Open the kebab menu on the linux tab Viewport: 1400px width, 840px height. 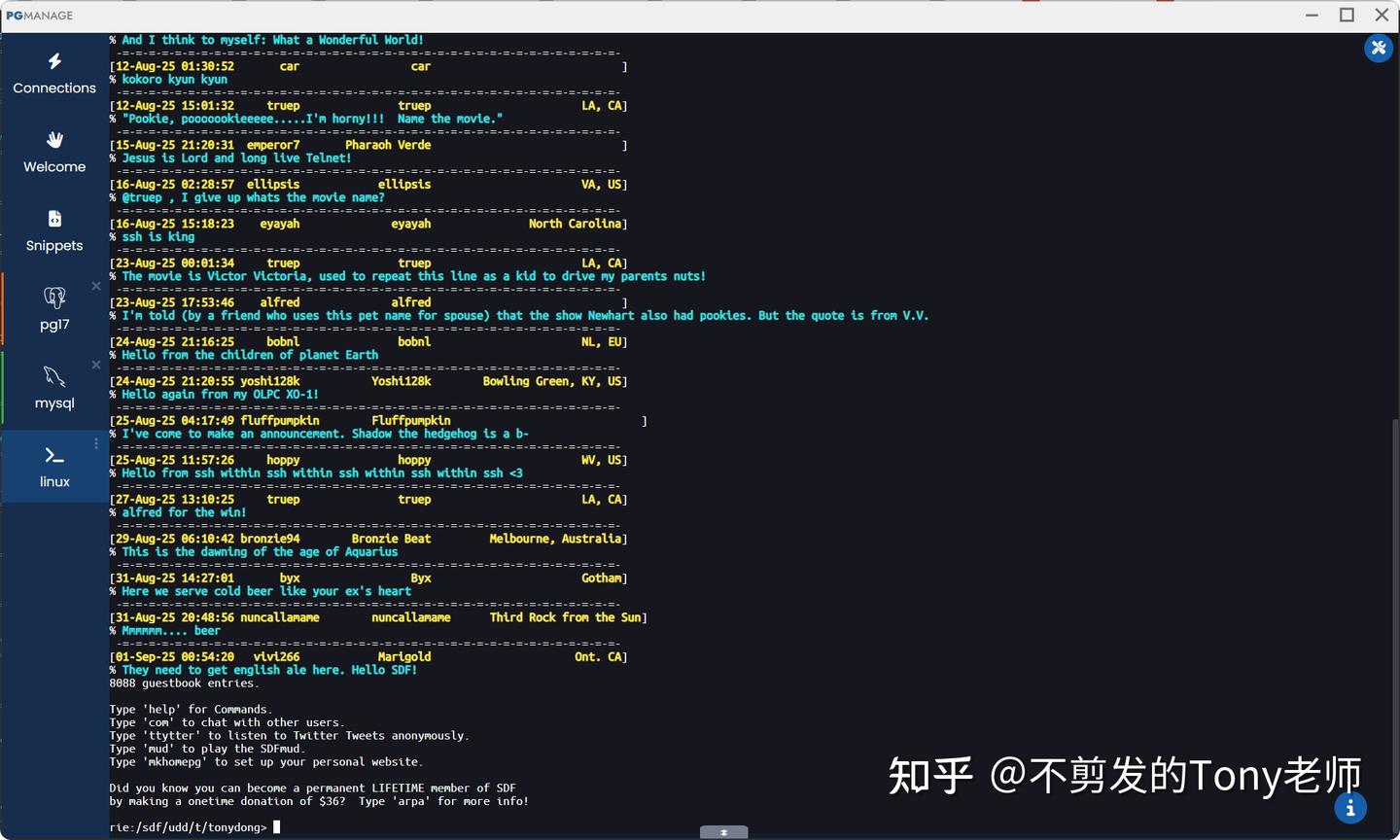tap(94, 442)
